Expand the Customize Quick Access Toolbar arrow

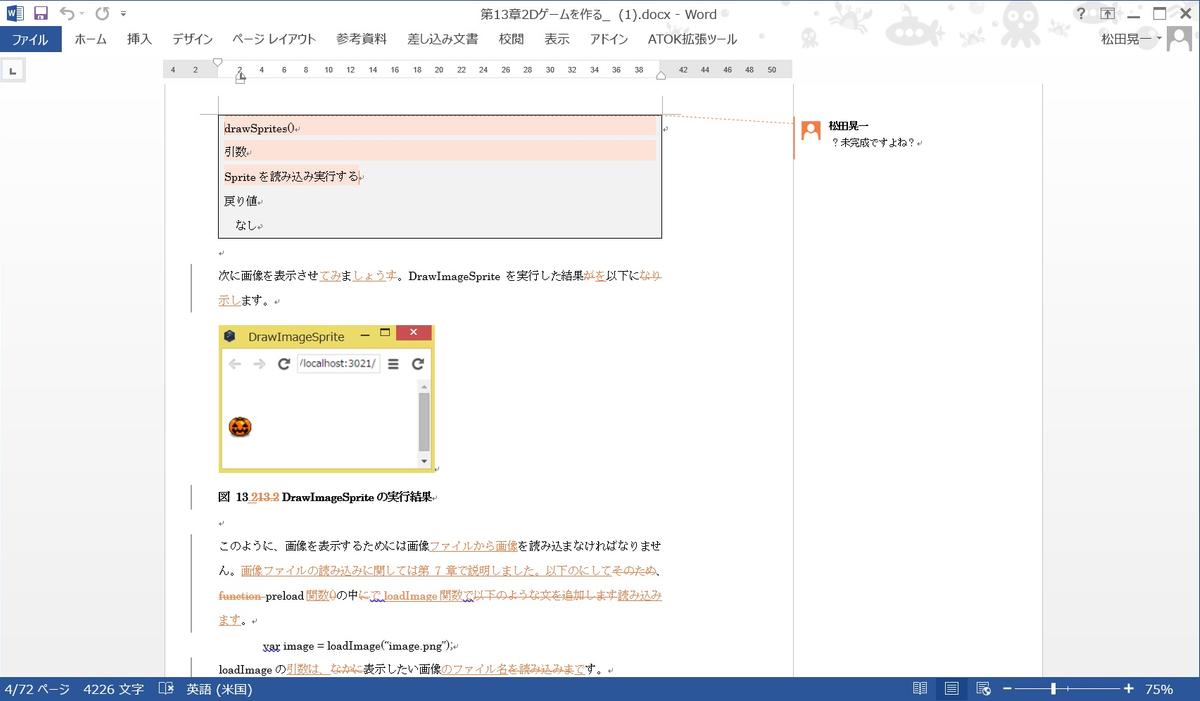click(x=124, y=14)
